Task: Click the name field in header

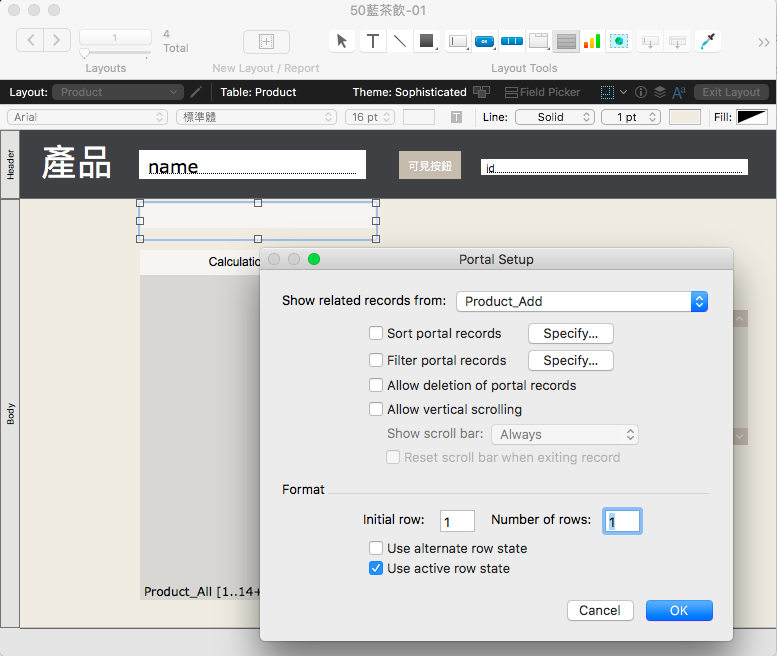Action: [252, 164]
